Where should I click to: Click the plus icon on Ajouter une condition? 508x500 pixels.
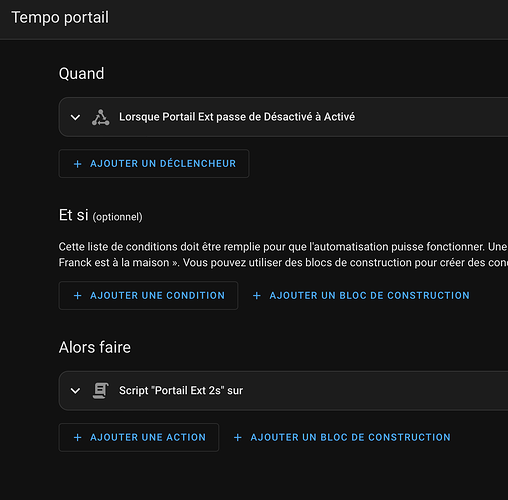(78, 296)
